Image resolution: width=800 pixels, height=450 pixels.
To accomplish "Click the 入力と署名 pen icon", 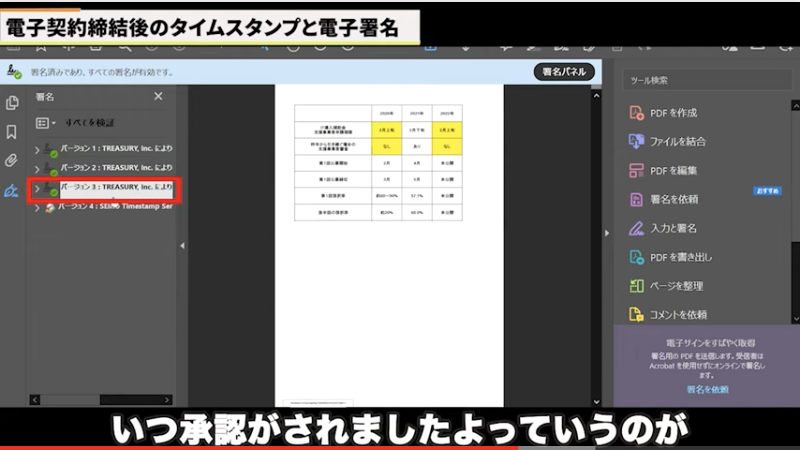I will 636,229.
